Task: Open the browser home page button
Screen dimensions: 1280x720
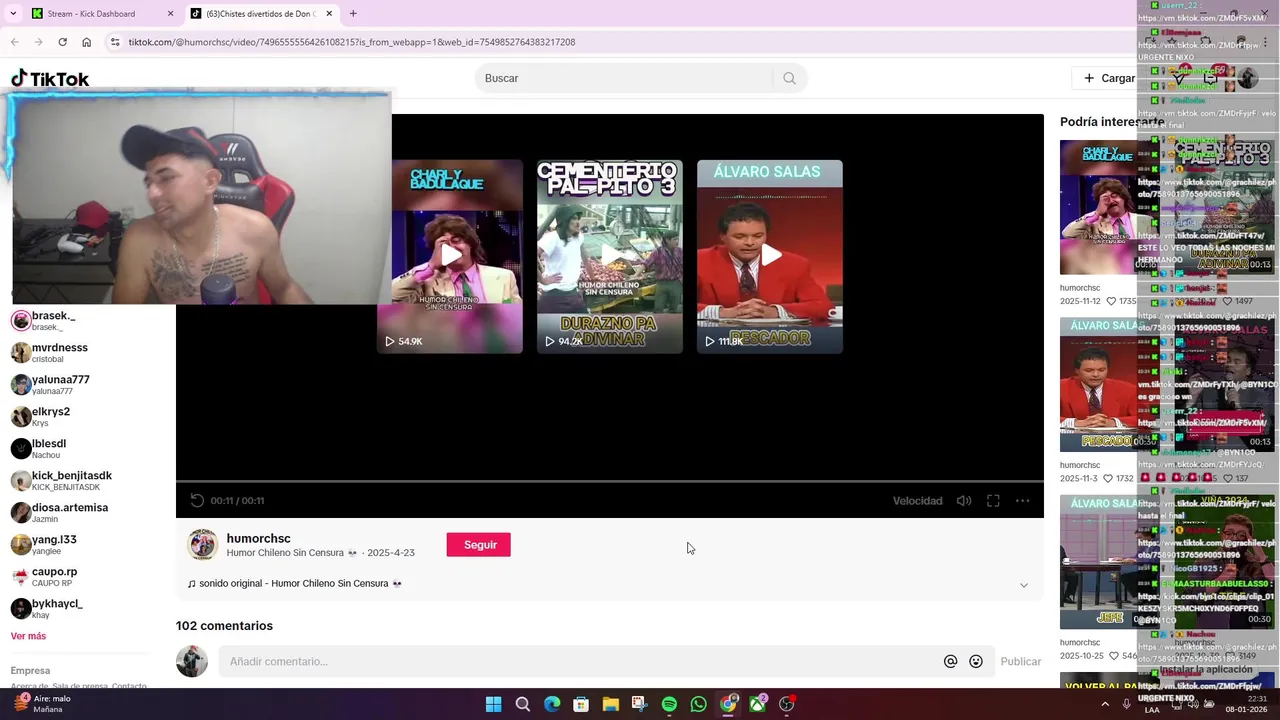Action: [x=86, y=42]
